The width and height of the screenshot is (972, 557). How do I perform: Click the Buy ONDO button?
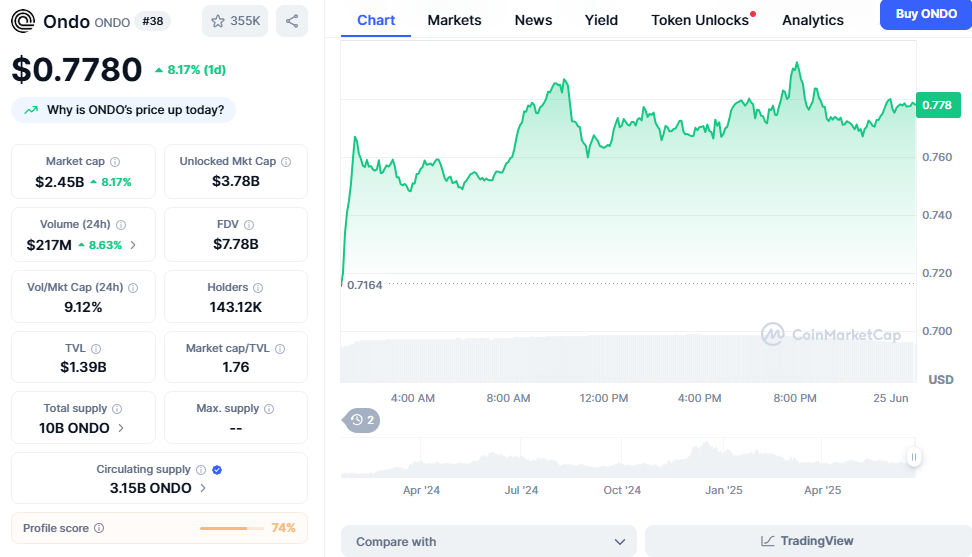tap(926, 14)
